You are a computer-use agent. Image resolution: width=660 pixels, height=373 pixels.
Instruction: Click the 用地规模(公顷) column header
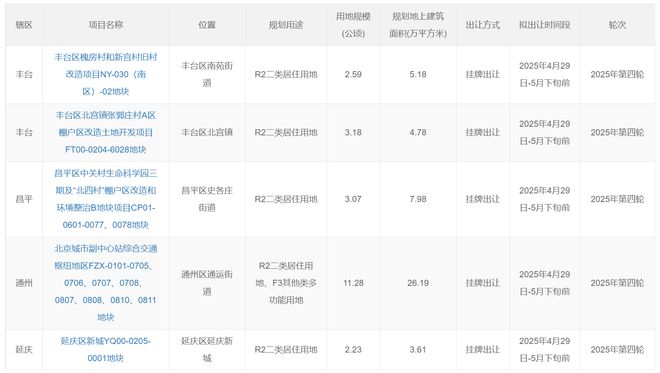pos(353,25)
